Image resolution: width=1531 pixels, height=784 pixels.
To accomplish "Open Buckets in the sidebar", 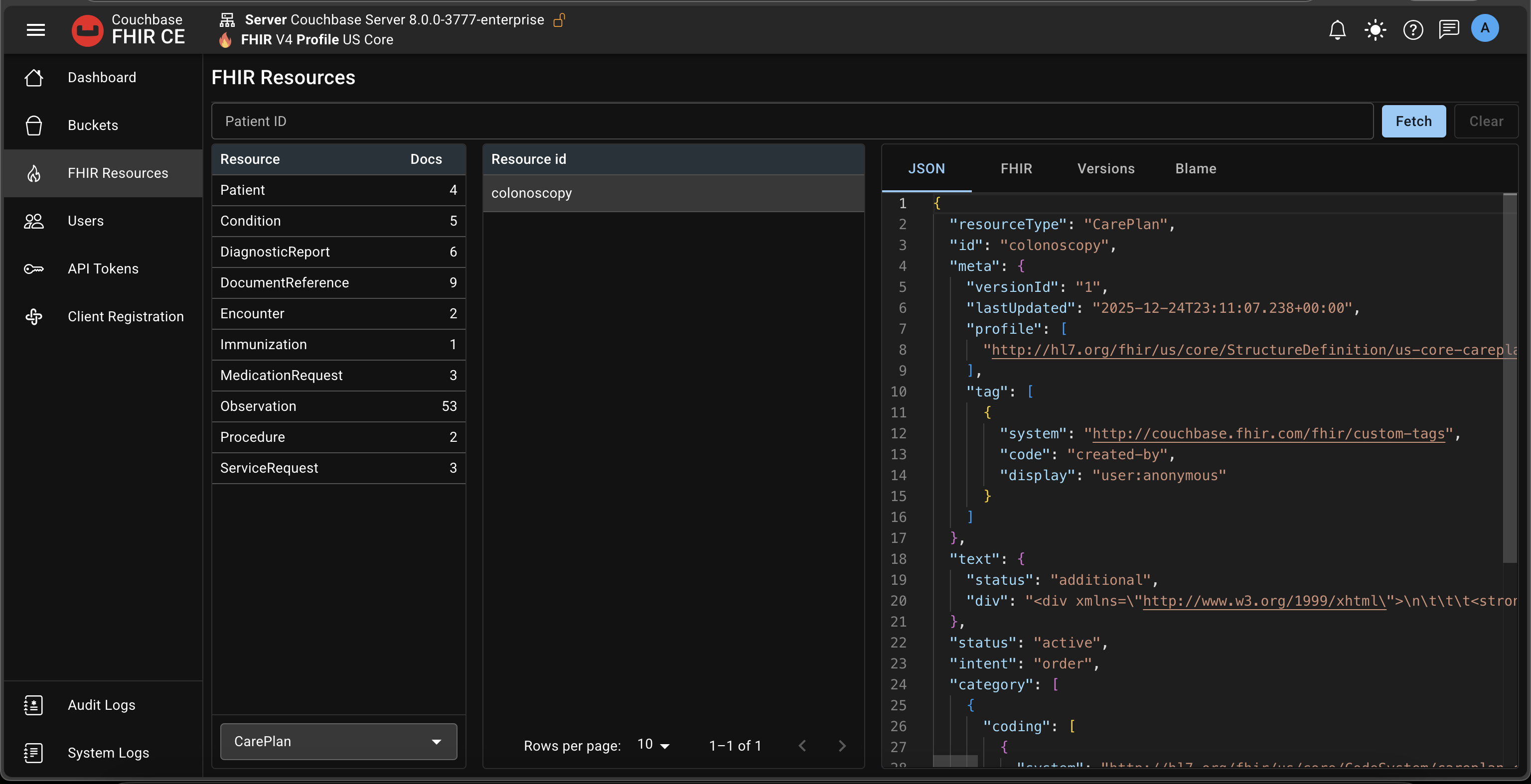I will [x=93, y=126].
